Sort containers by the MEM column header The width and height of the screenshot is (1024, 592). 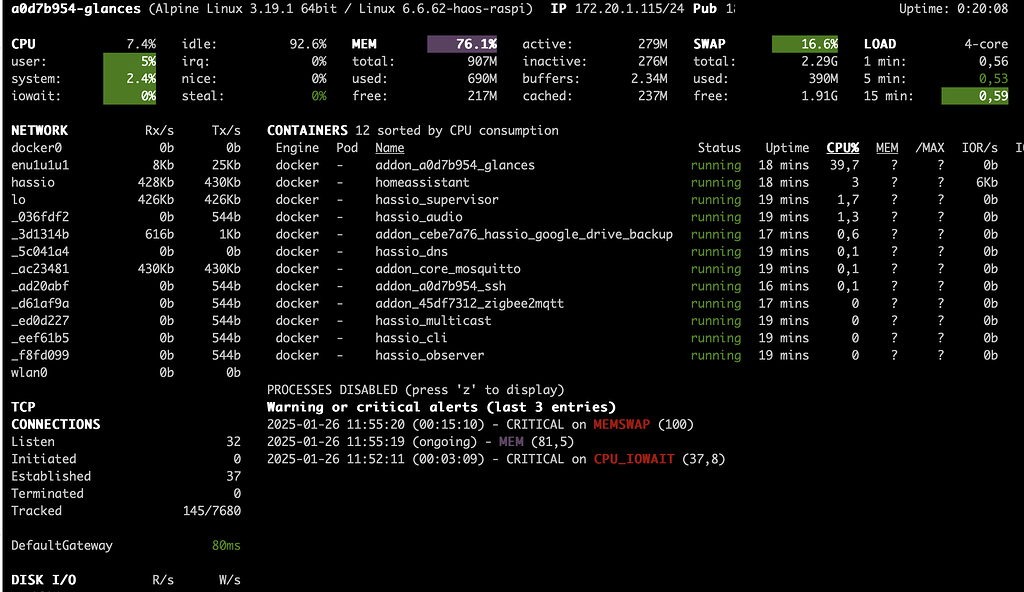point(887,147)
